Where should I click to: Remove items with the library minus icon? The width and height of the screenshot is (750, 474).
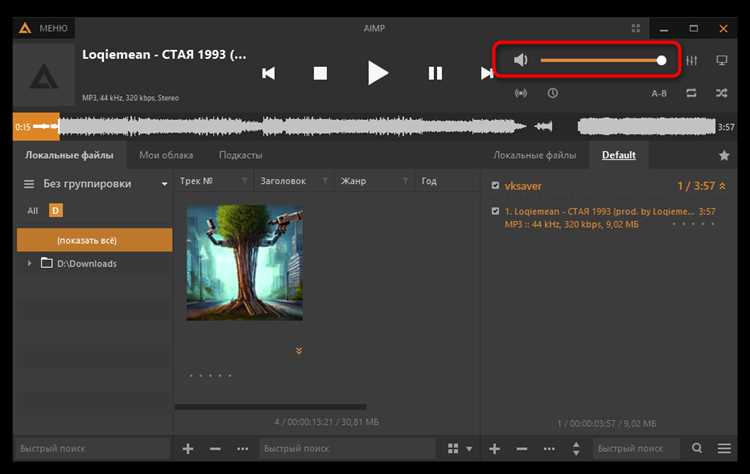[215, 449]
